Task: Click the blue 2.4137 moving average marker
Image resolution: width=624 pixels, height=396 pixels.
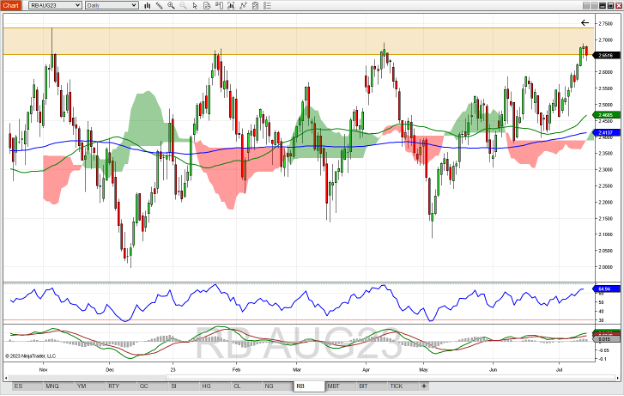Action: [x=607, y=133]
